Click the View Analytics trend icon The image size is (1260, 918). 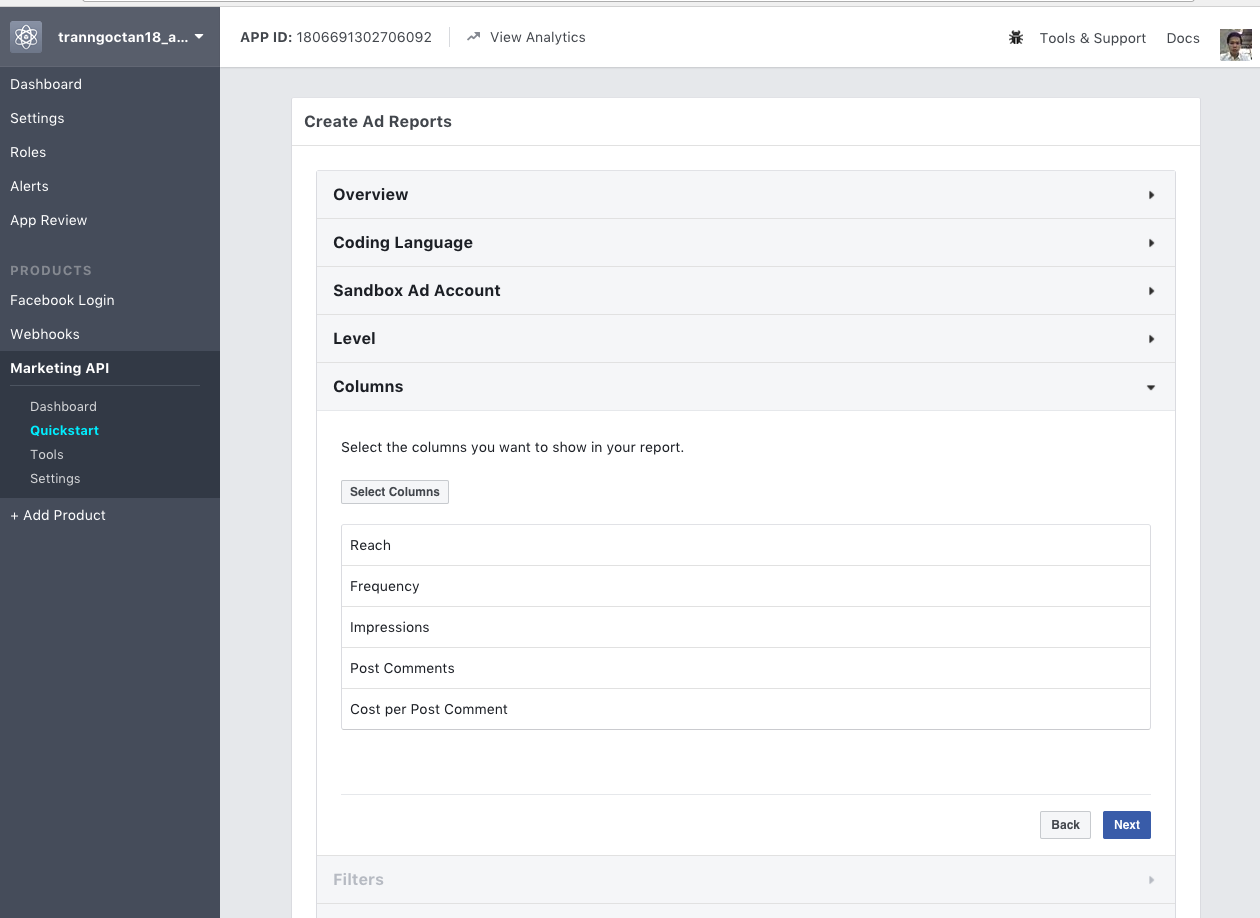pyautogui.click(x=474, y=37)
